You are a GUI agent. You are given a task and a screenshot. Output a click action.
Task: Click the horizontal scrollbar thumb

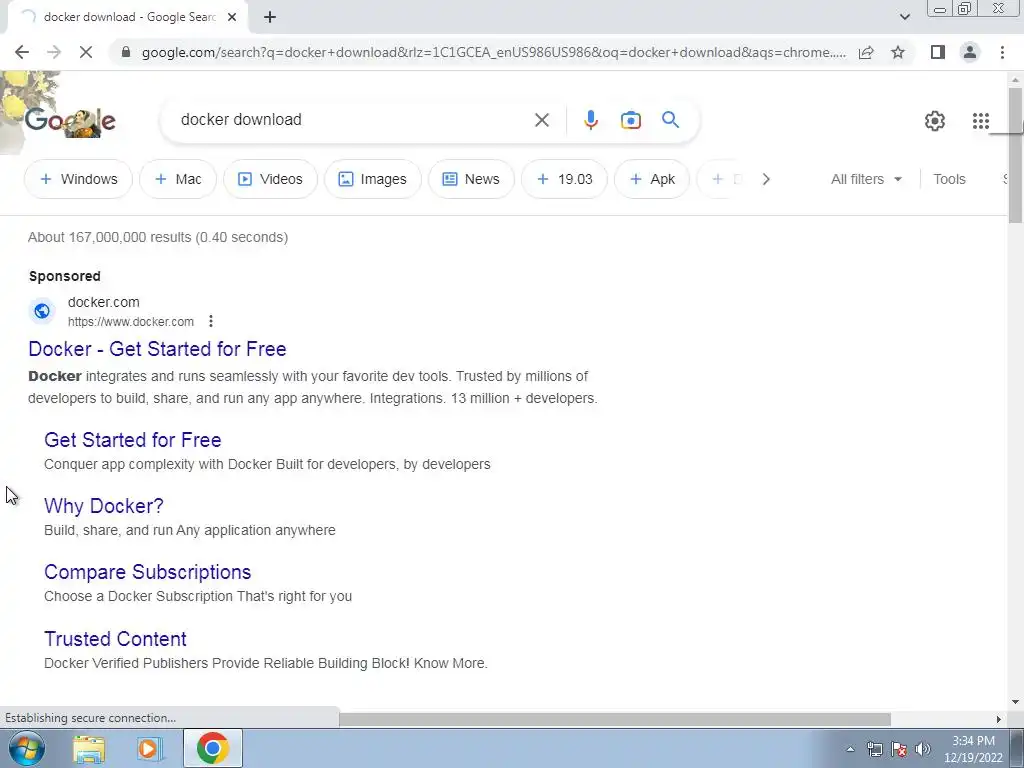coord(615,719)
